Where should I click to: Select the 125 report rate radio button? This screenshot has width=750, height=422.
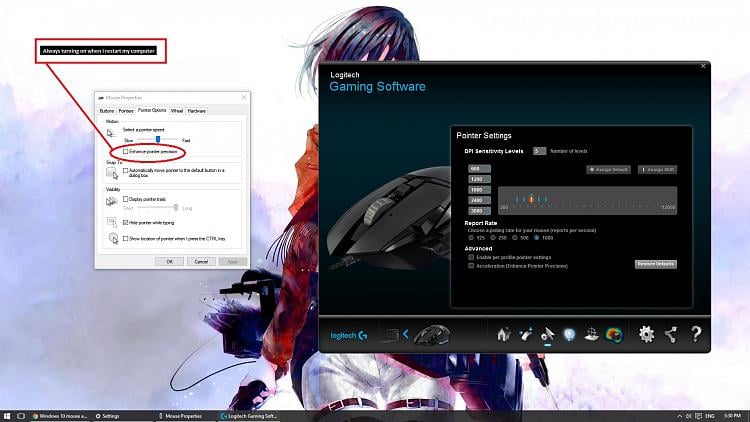pos(471,237)
